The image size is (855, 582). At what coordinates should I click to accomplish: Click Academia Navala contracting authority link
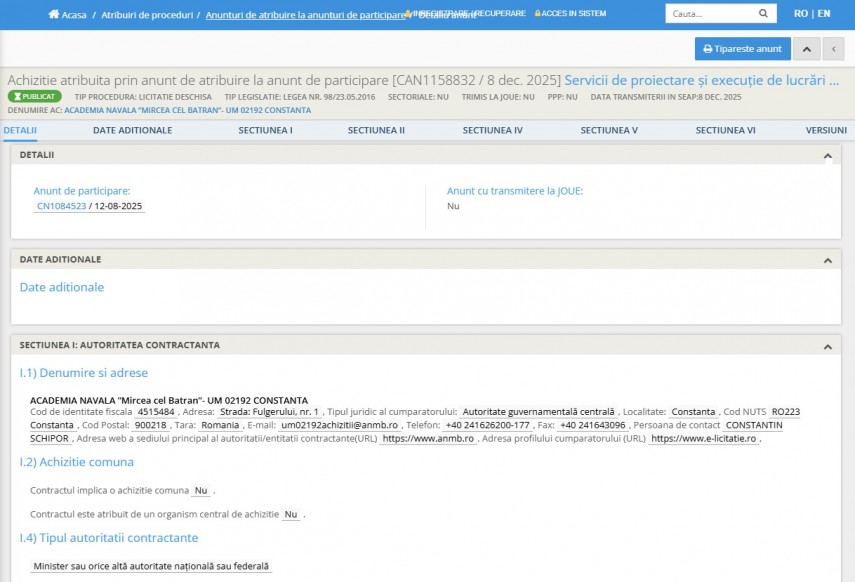tap(187, 110)
